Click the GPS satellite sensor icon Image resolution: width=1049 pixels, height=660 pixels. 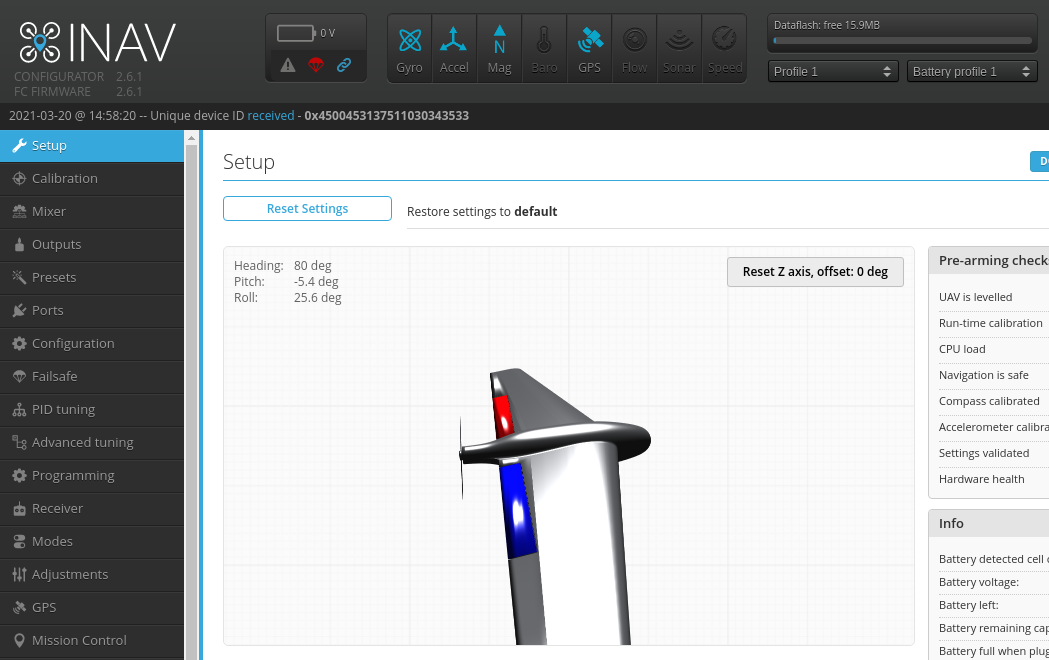[x=589, y=49]
